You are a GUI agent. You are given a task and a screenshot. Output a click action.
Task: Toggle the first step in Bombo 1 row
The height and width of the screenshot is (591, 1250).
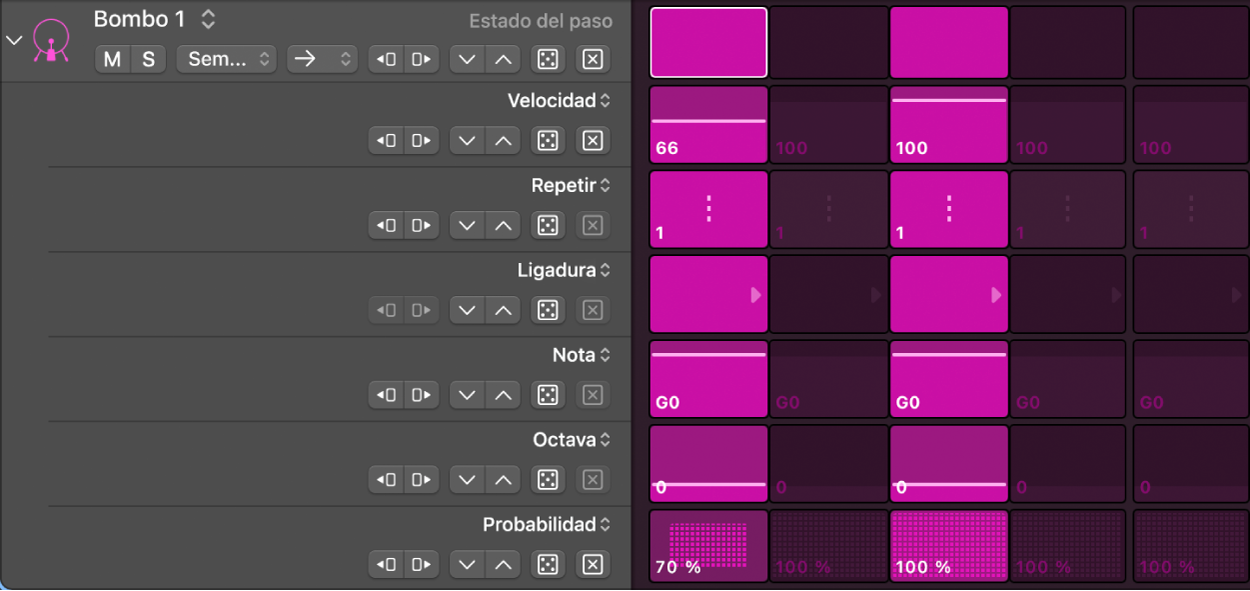pyautogui.click(x=709, y=42)
